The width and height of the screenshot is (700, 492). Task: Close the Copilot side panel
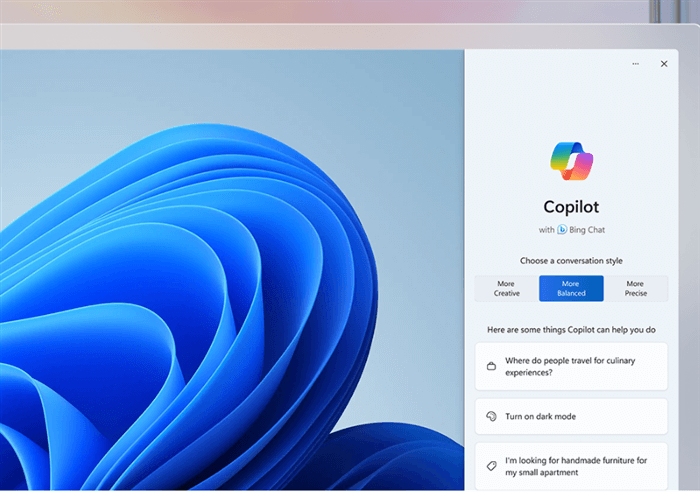pyautogui.click(x=664, y=64)
